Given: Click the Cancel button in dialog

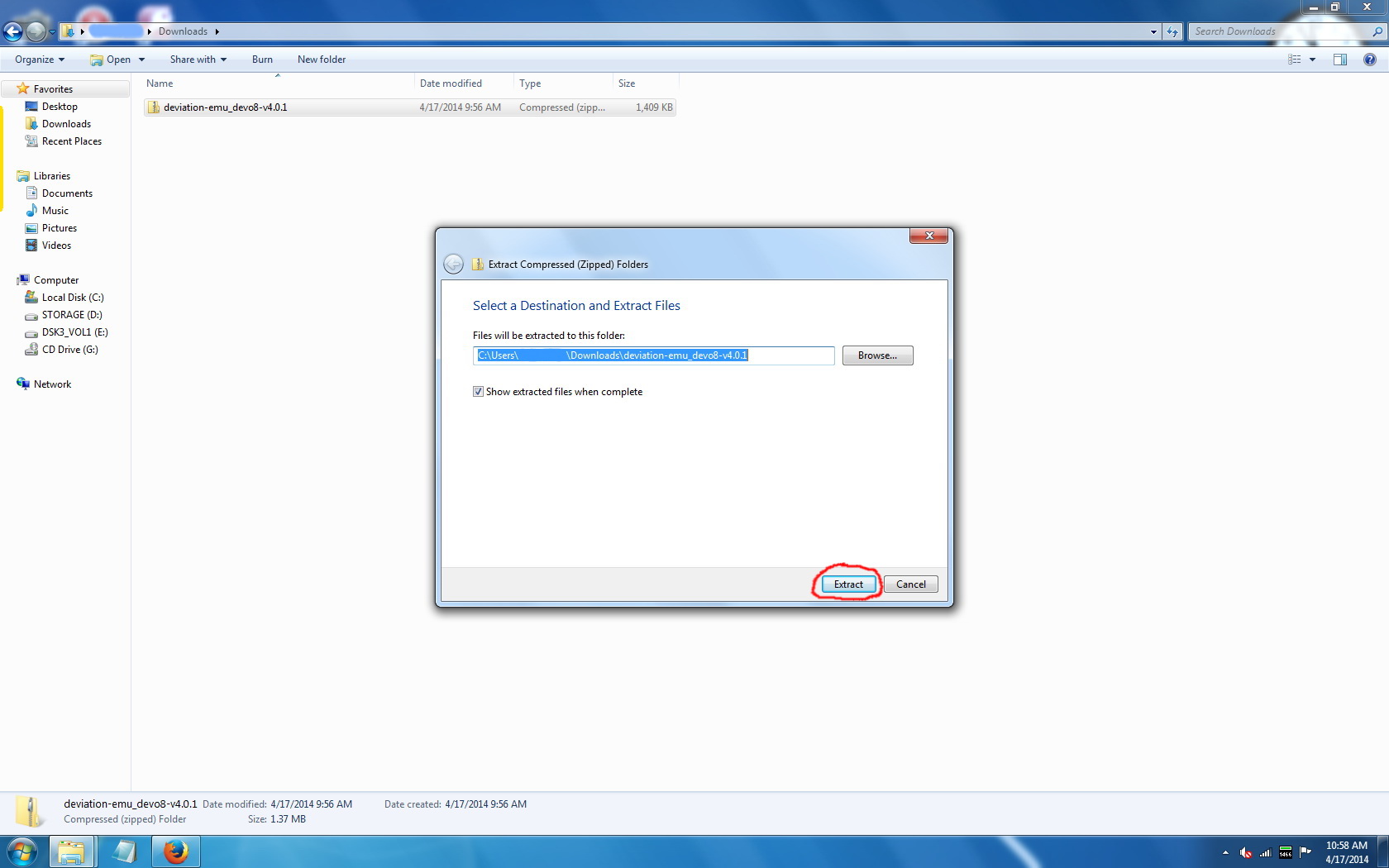Looking at the screenshot, I should (x=910, y=584).
